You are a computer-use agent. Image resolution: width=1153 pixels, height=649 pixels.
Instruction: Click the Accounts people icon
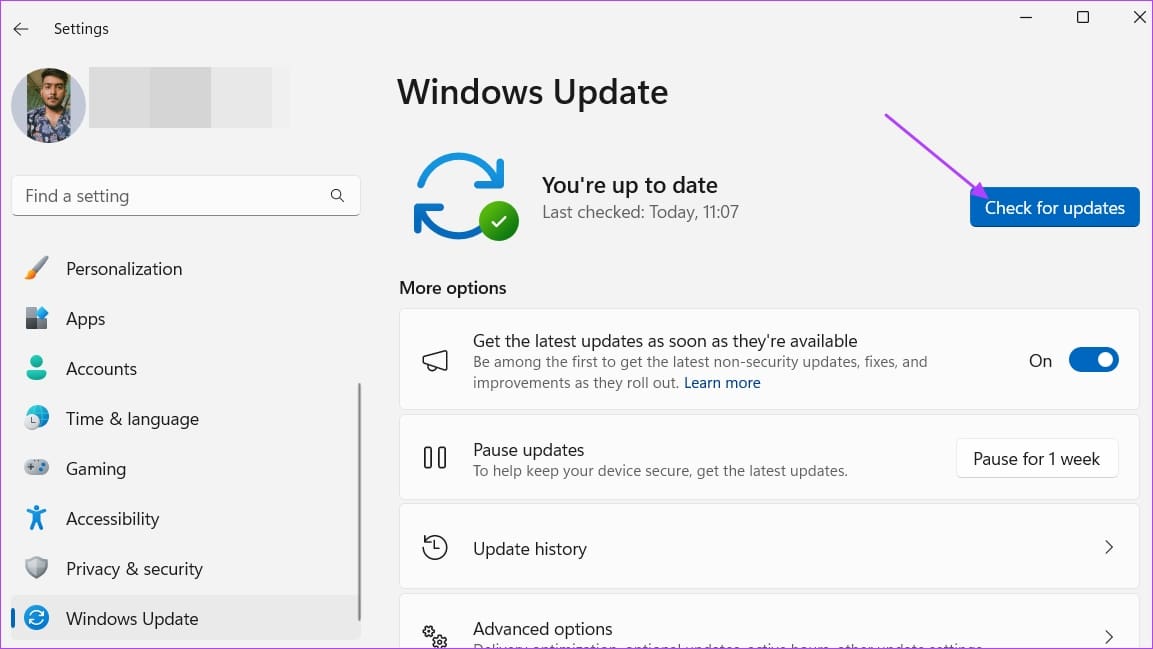point(36,368)
